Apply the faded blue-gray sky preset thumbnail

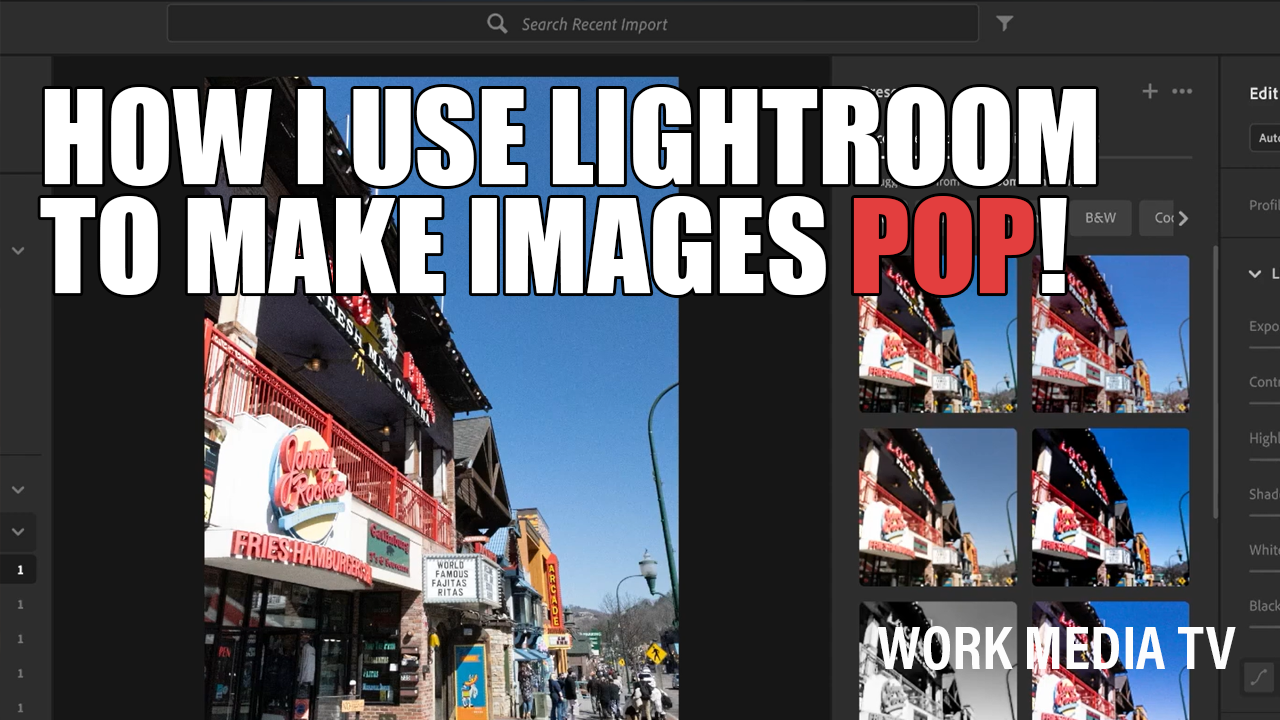(938, 507)
